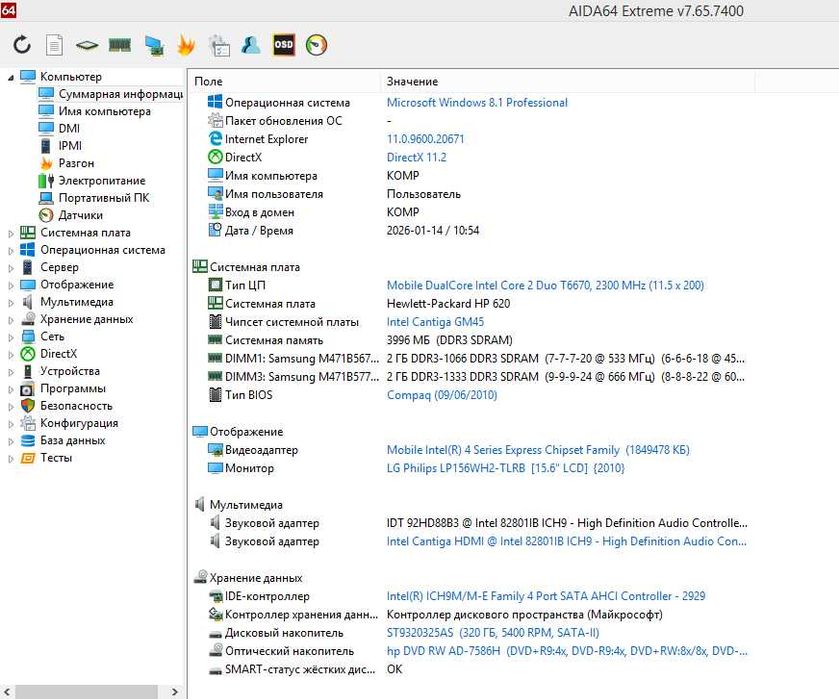The height and width of the screenshot is (699, 839).
Task: Open the OSD panel icon
Action: [x=284, y=44]
